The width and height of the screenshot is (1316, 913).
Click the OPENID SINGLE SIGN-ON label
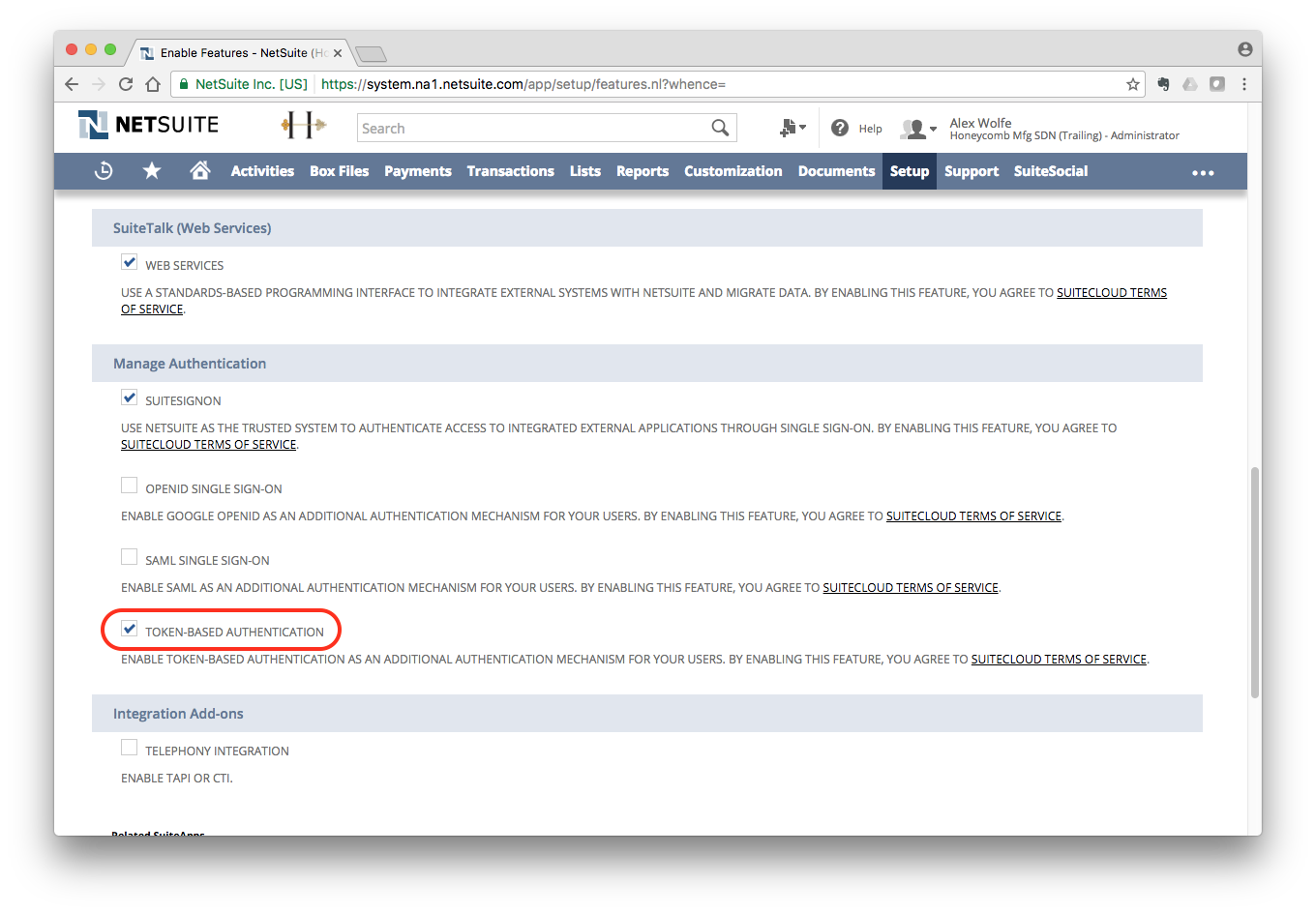point(214,488)
